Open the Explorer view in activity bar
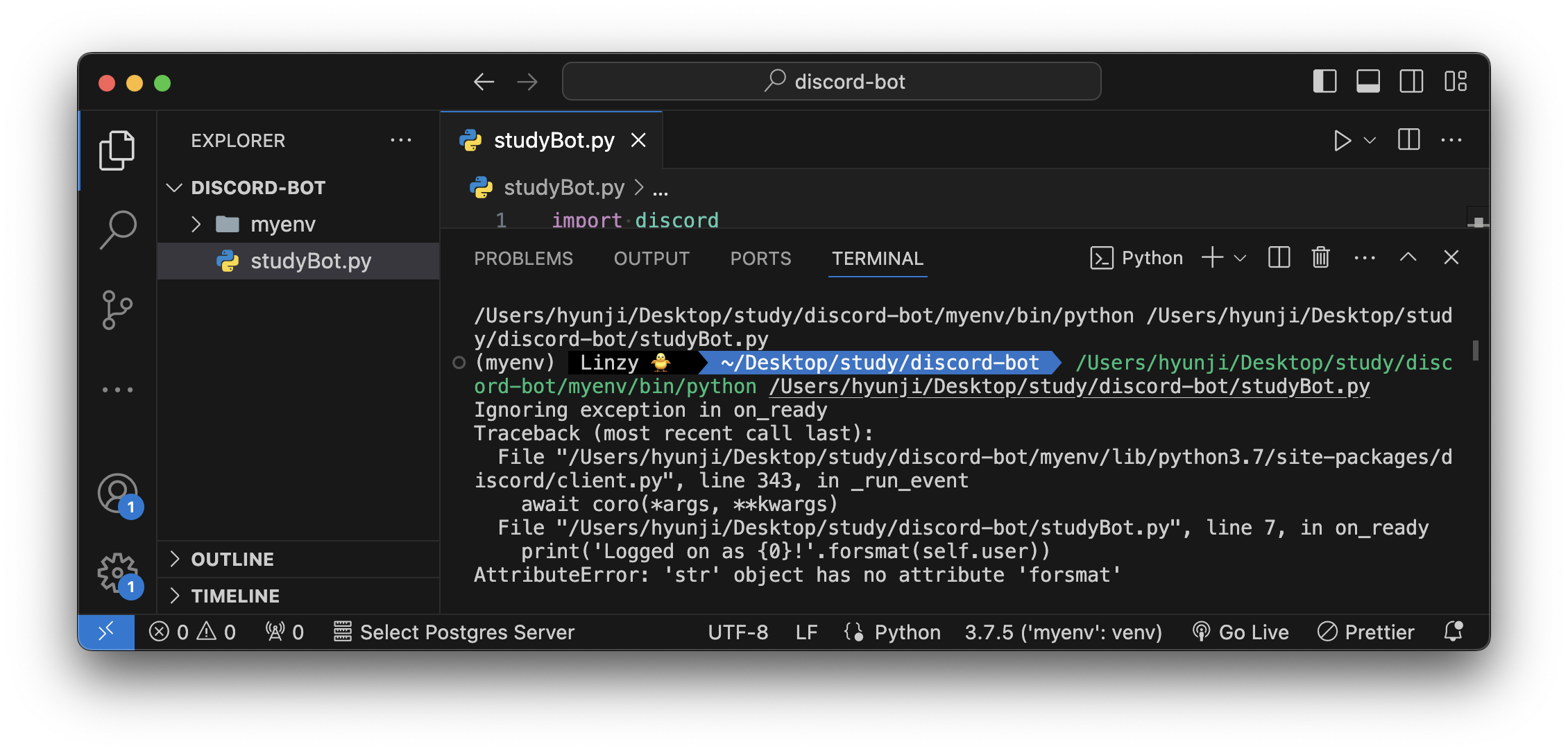This screenshot has width=1568, height=753. coord(117,150)
